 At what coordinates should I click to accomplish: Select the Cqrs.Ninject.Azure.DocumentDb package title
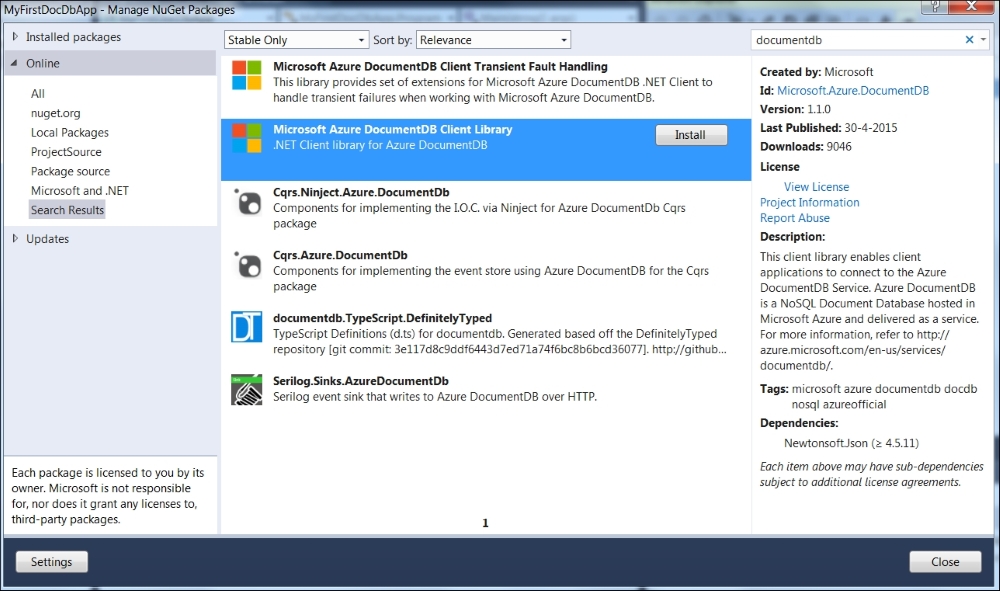pyautogui.click(x=361, y=192)
